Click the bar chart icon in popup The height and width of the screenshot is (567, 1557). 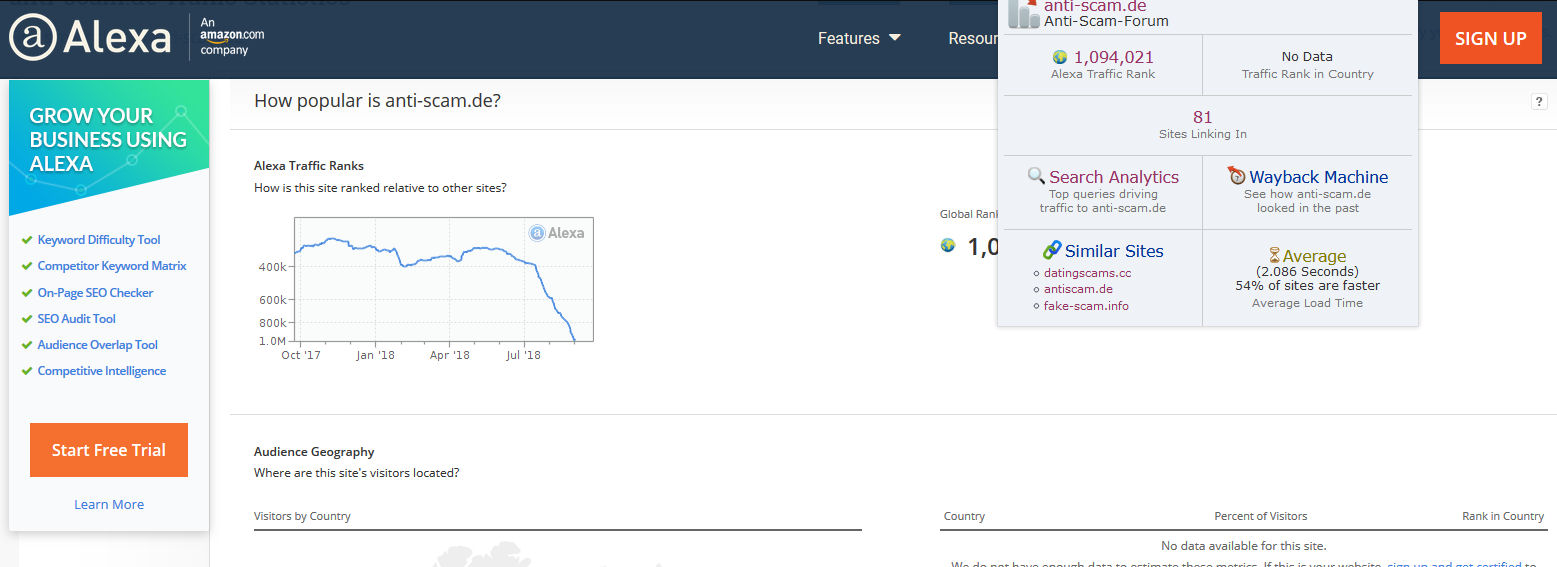tap(1023, 13)
